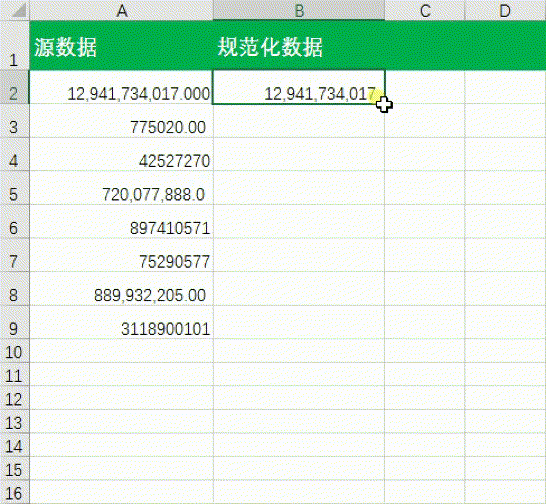Select green header cell C1
This screenshot has width=546, height=504.
[x=425, y=45]
